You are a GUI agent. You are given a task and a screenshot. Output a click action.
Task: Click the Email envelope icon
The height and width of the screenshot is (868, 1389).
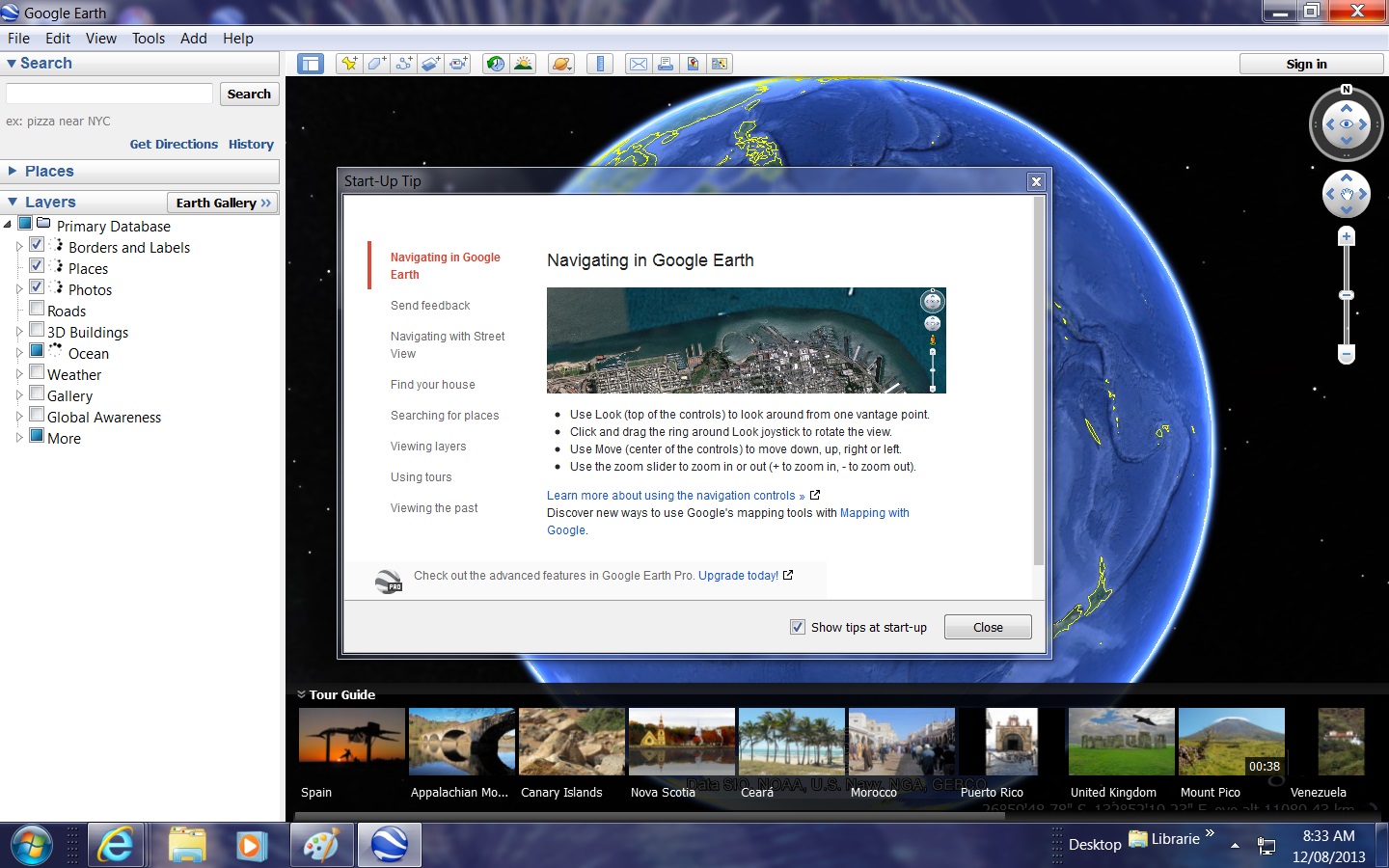tap(639, 64)
